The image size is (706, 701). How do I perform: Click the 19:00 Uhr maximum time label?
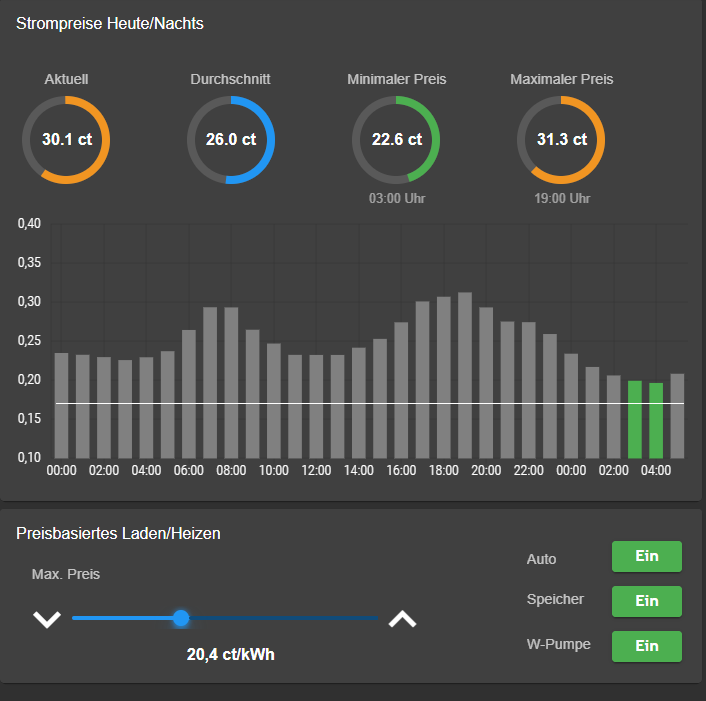point(561,199)
